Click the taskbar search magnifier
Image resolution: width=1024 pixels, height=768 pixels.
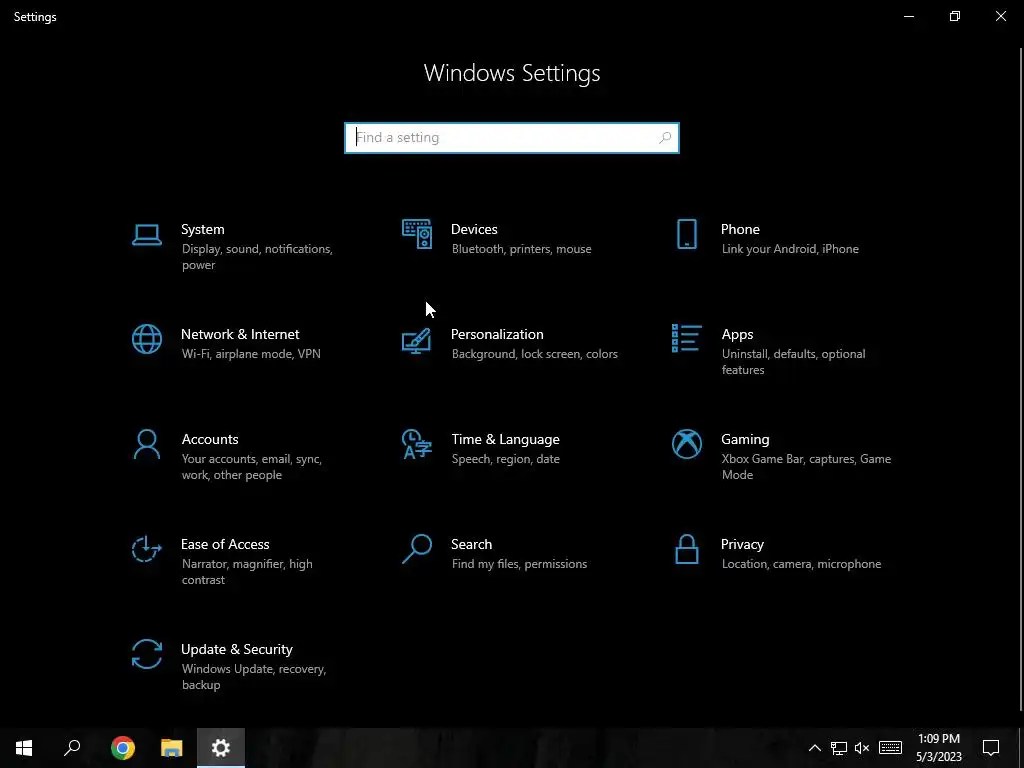click(72, 748)
